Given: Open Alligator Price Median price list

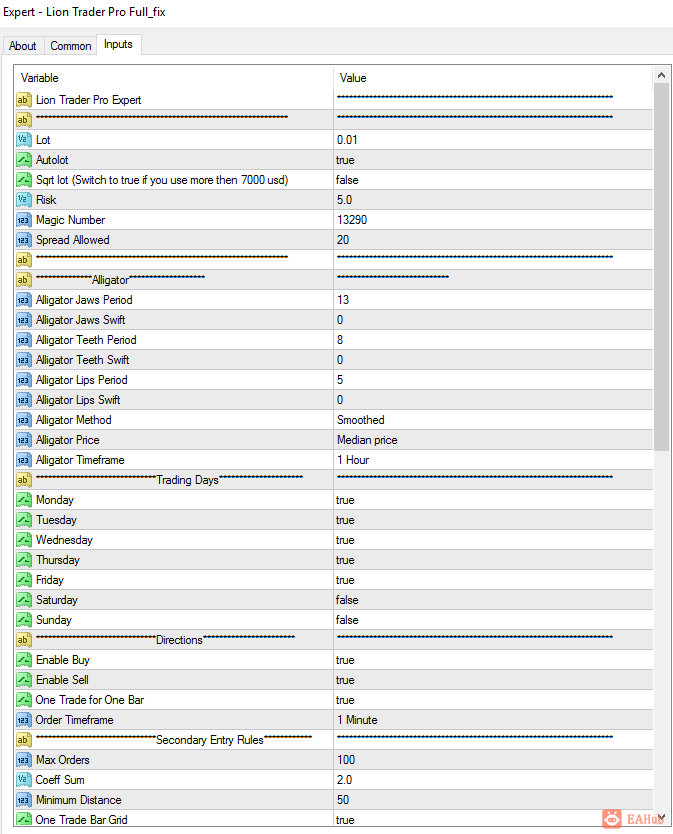Looking at the screenshot, I should tap(493, 440).
